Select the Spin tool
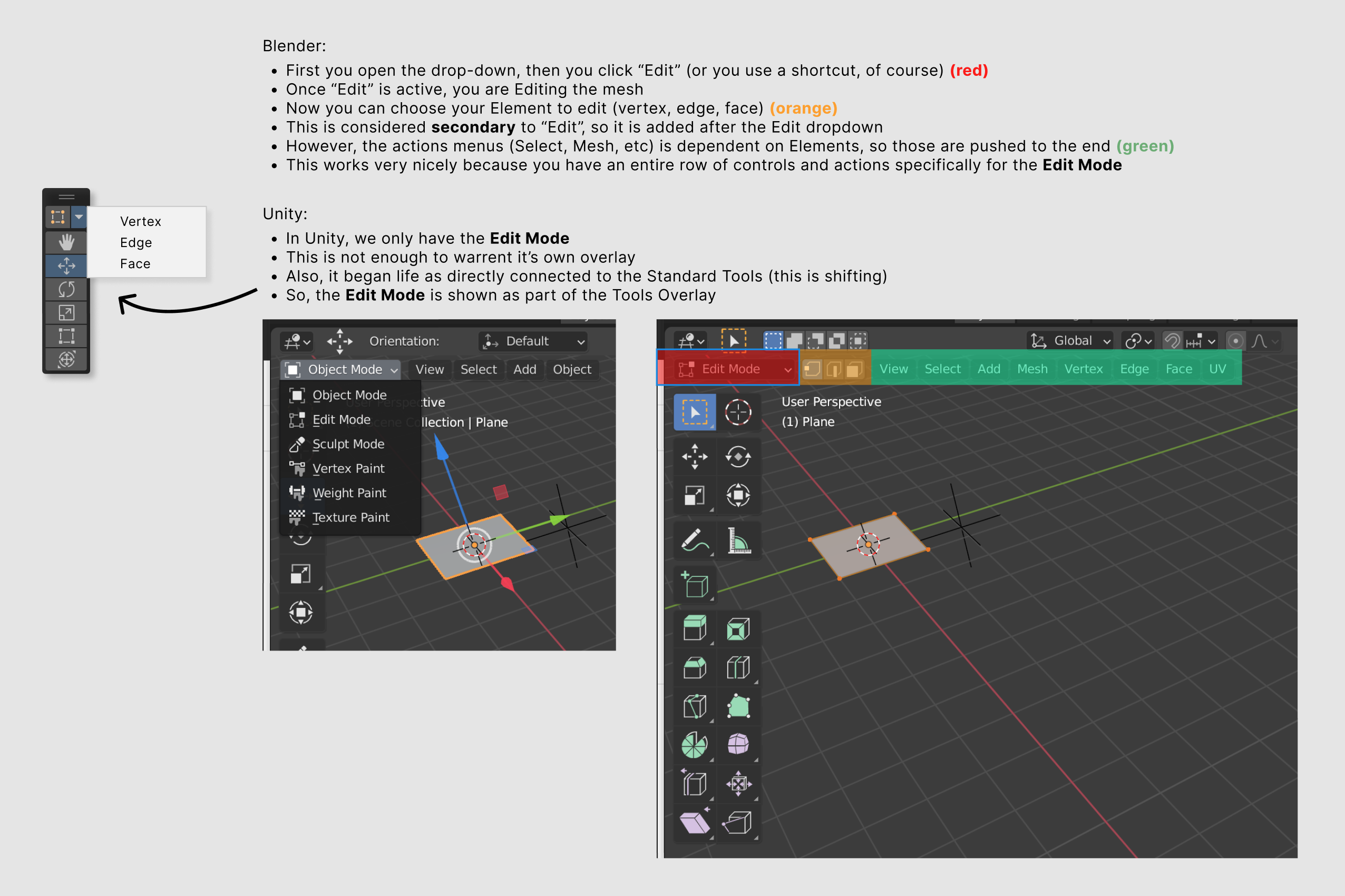The image size is (1345, 896). click(695, 745)
